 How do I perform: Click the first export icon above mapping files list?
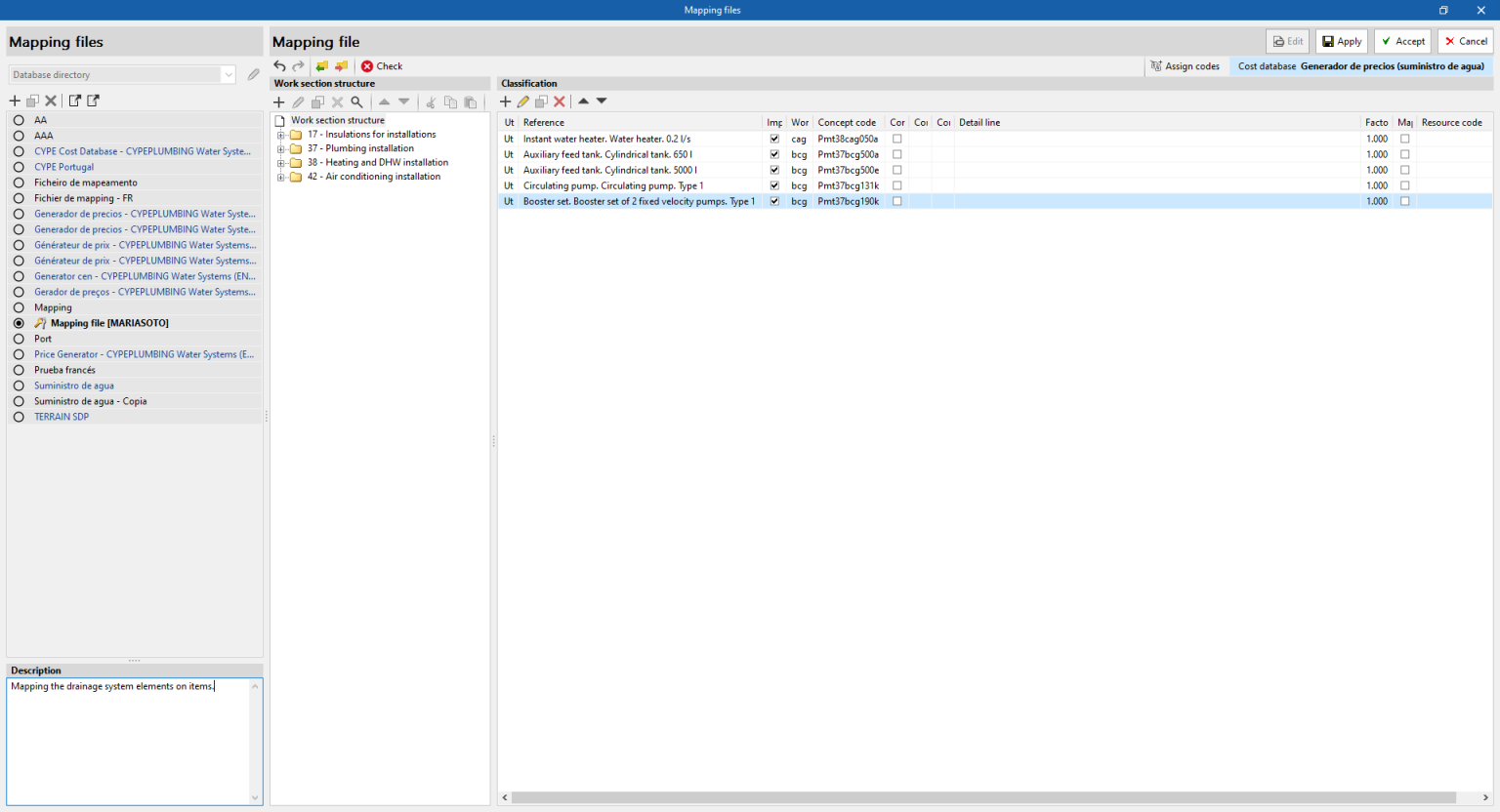coord(74,101)
